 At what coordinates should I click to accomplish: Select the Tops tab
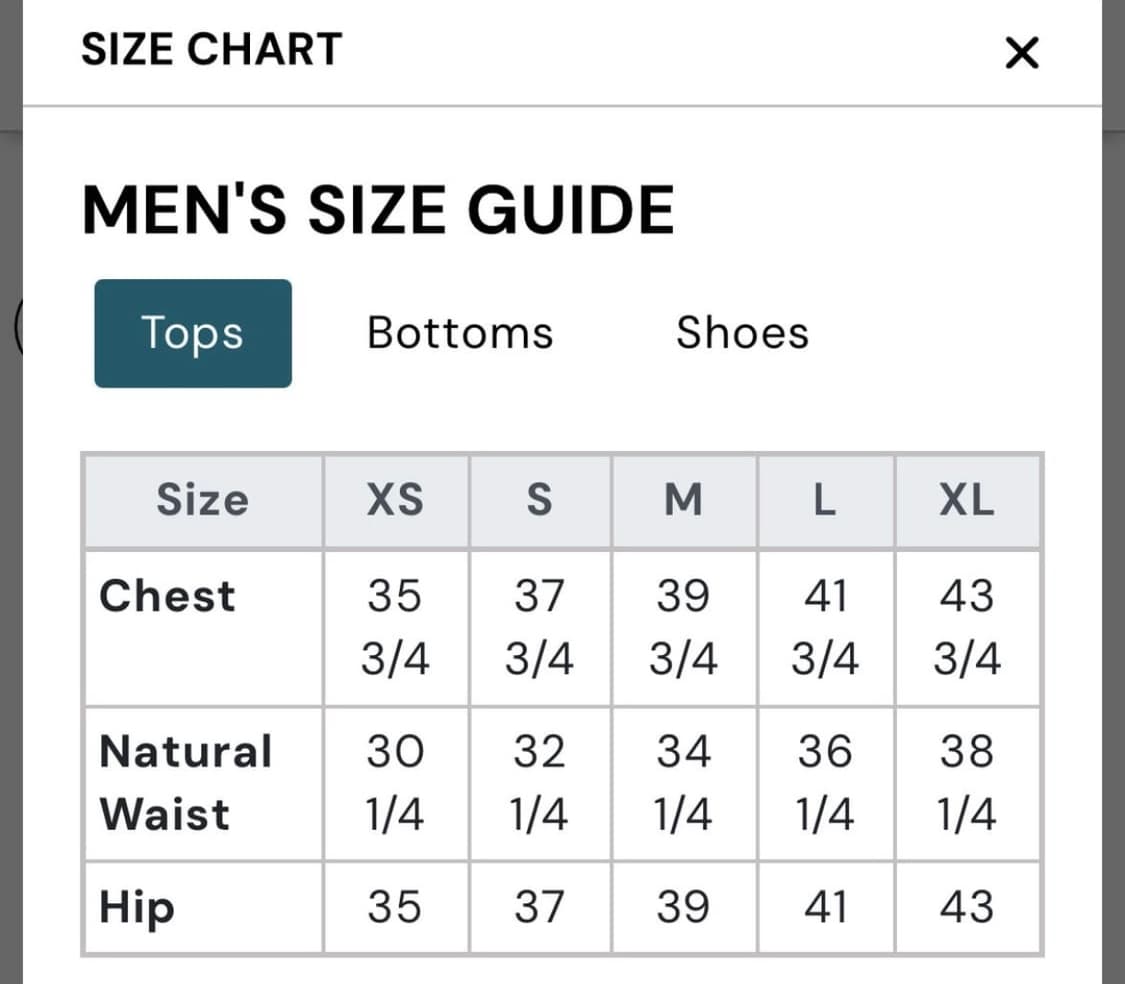click(x=193, y=333)
